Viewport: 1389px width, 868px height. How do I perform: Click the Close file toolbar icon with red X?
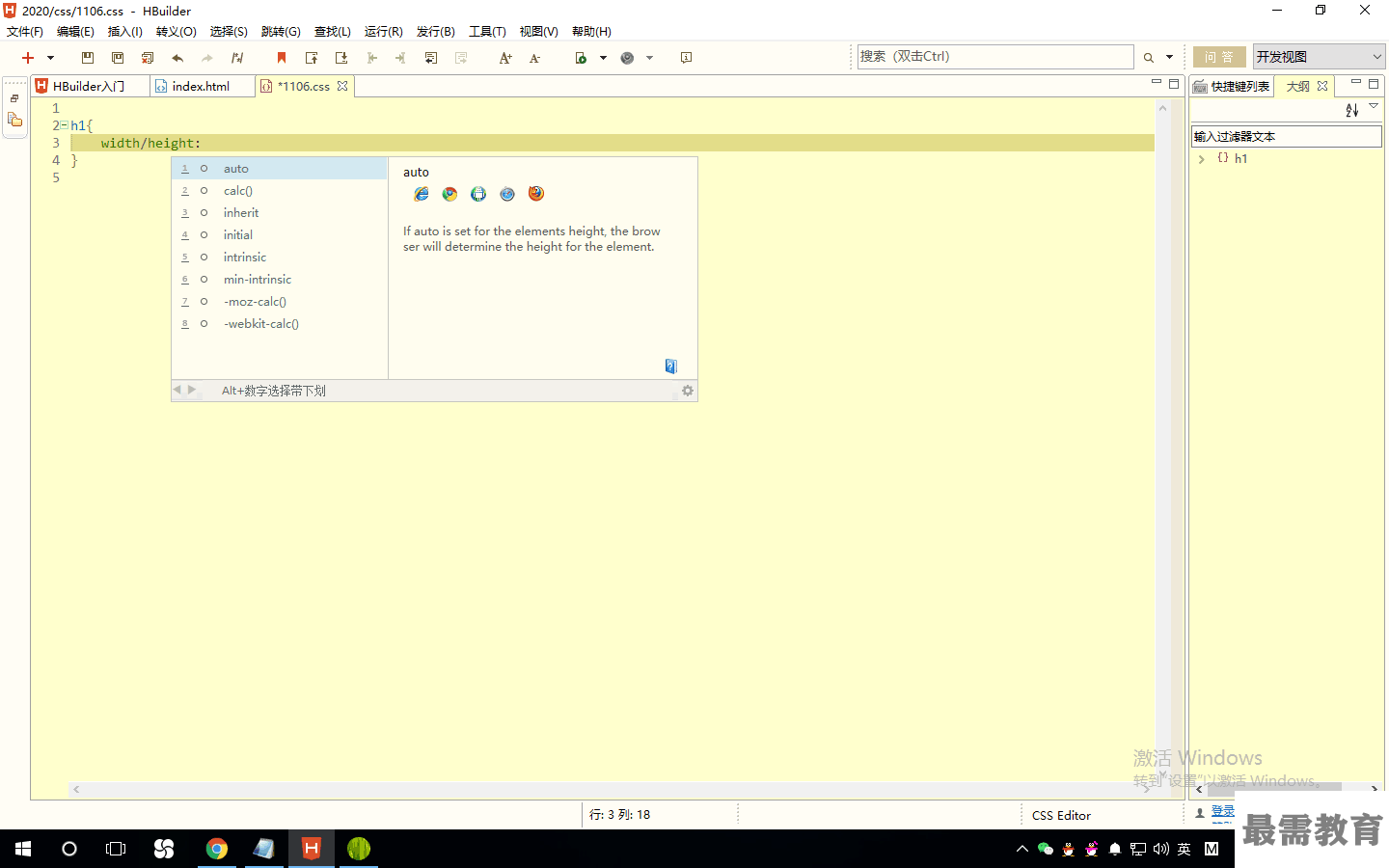[x=148, y=58]
